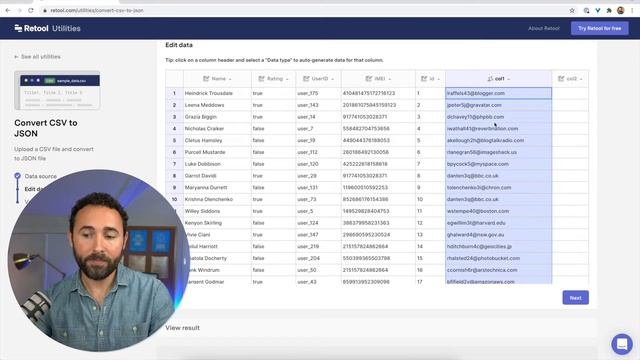Screen dimensions: 640x360
Task: Select cell Purcell Mustarde
Action: click(x=217, y=152)
